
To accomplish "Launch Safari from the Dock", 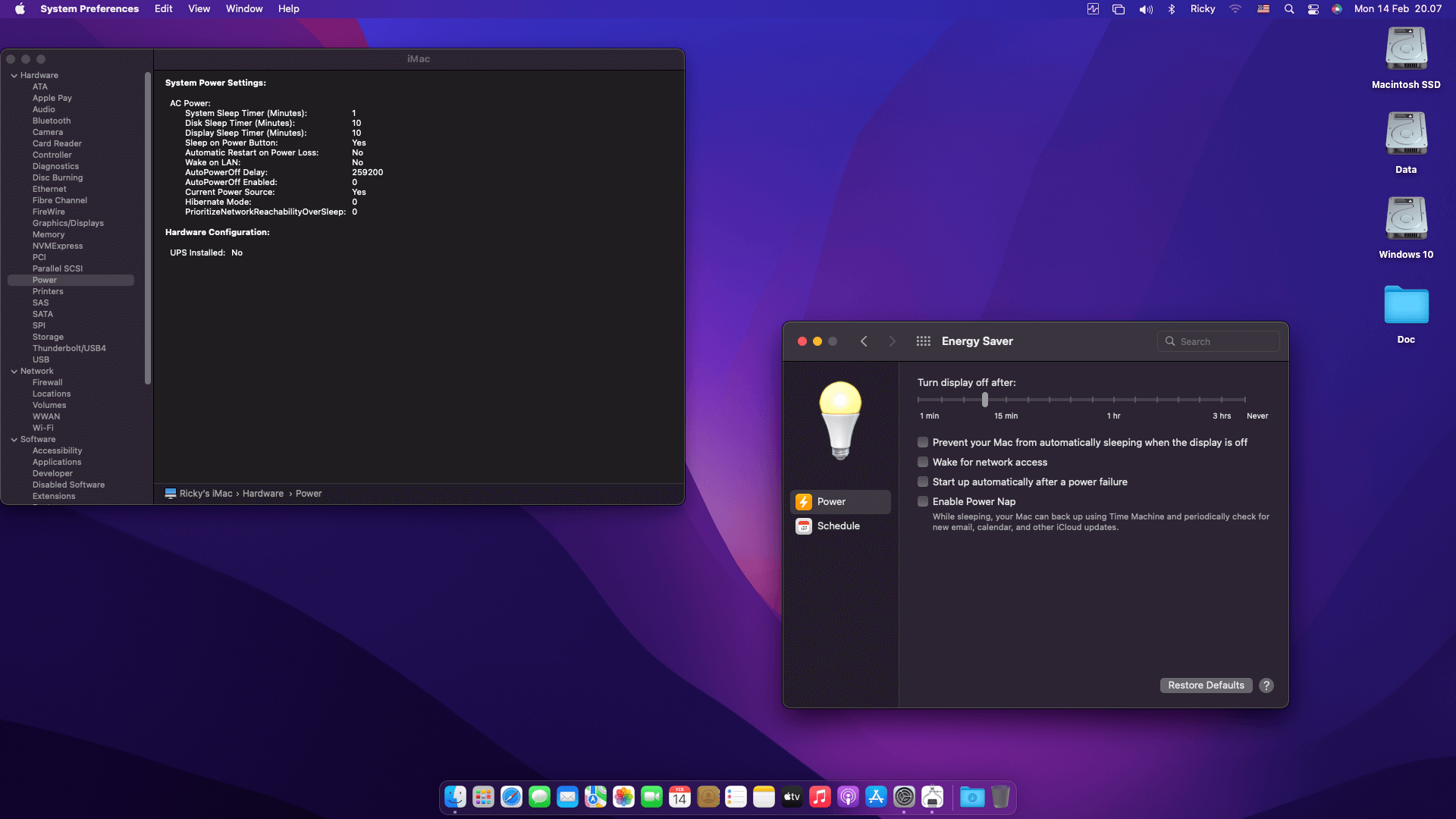I will pyautogui.click(x=511, y=797).
